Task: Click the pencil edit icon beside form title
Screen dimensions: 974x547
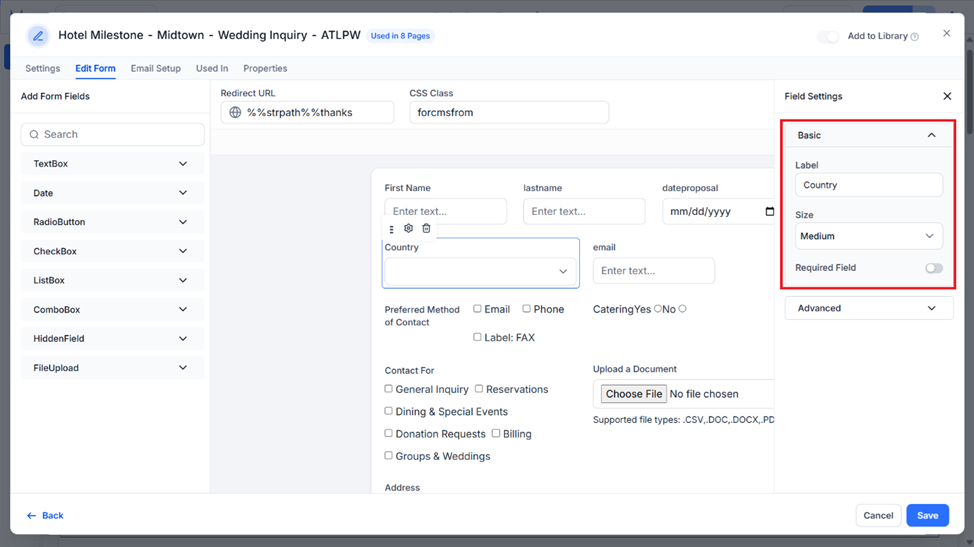Action: click(38, 36)
